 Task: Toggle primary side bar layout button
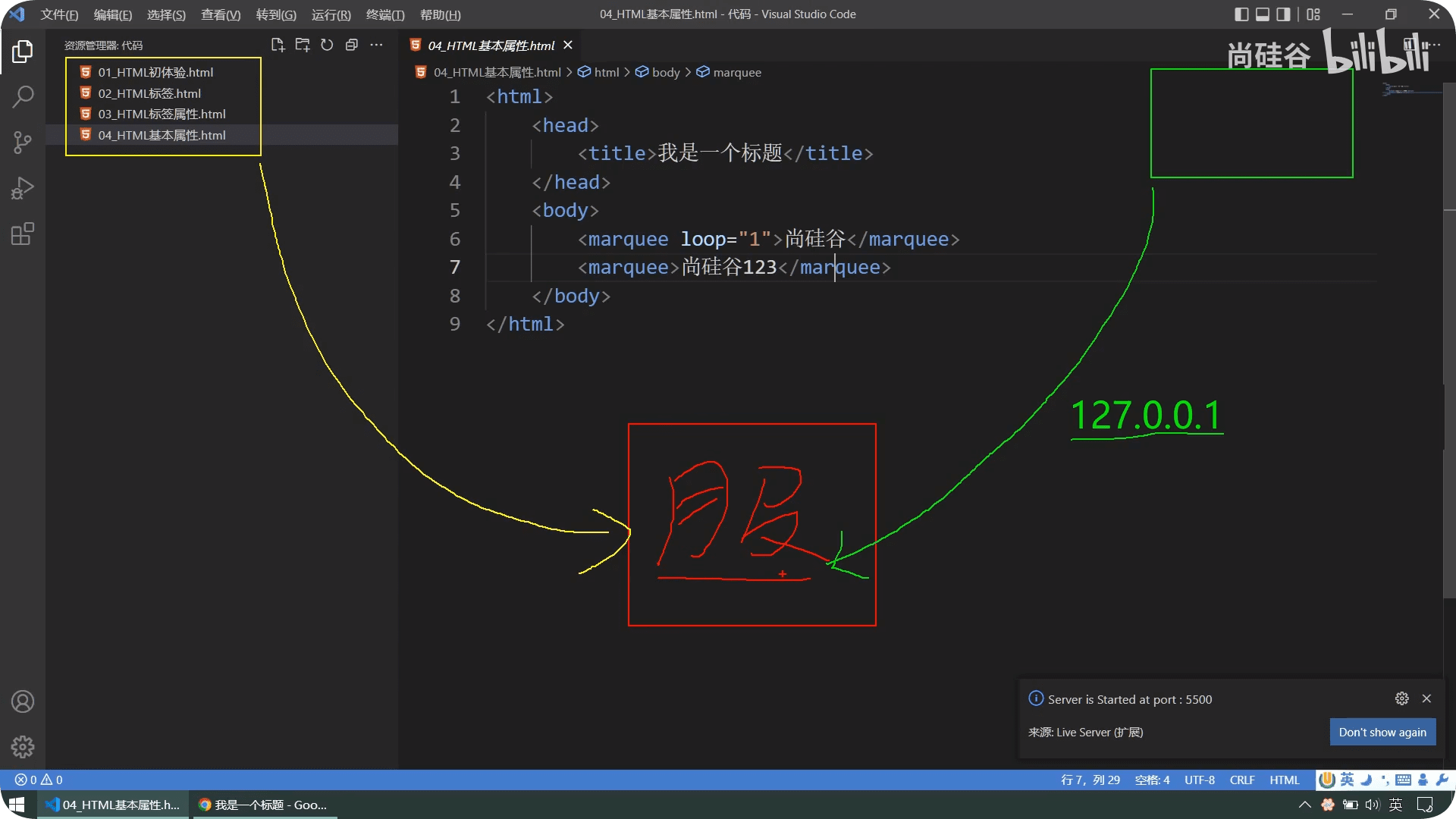1241,14
